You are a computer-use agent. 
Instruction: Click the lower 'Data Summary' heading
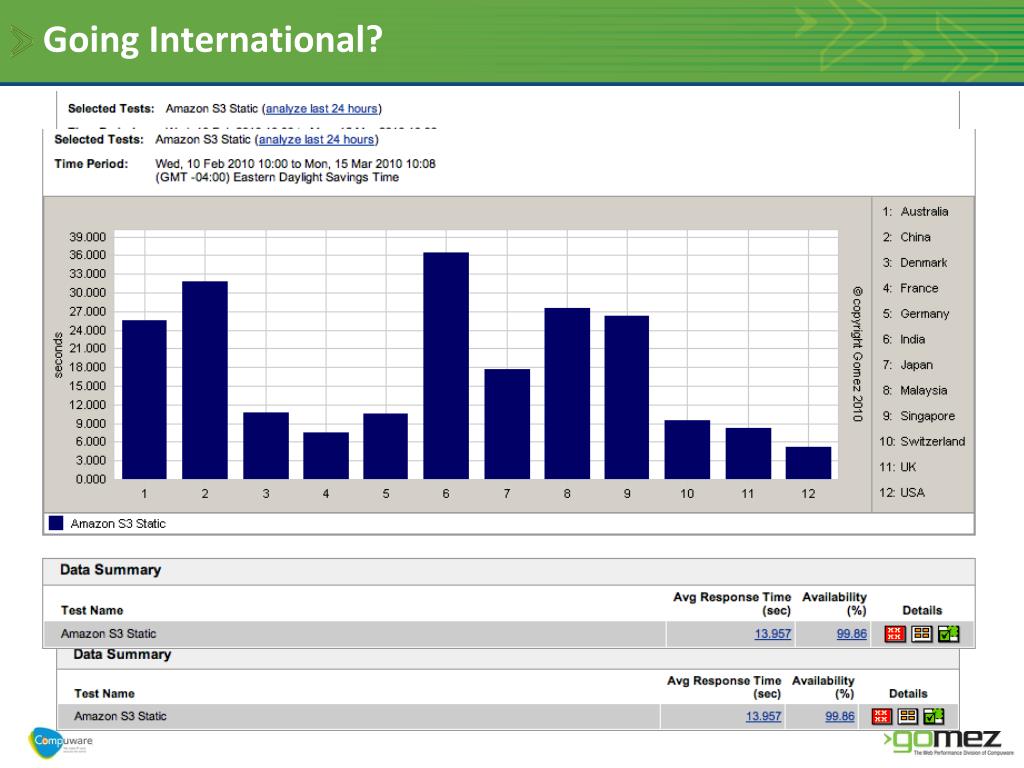click(x=122, y=654)
